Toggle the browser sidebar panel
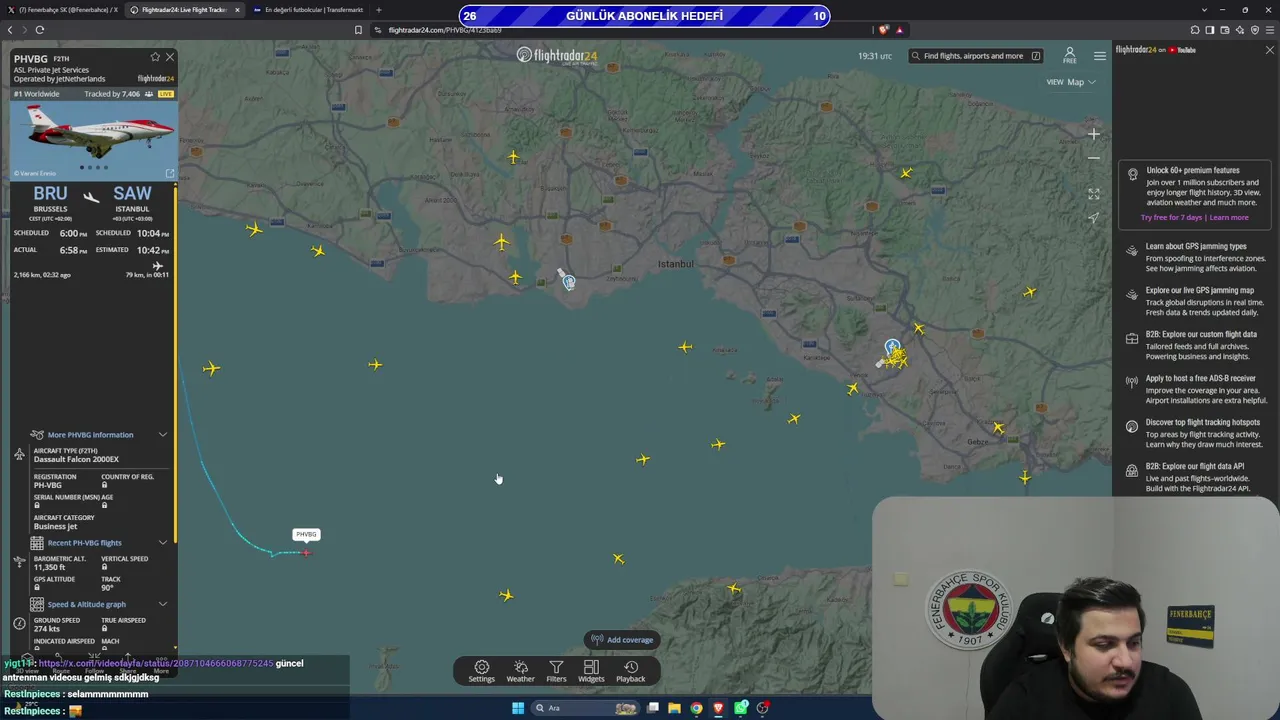1280x720 pixels. tap(1210, 30)
